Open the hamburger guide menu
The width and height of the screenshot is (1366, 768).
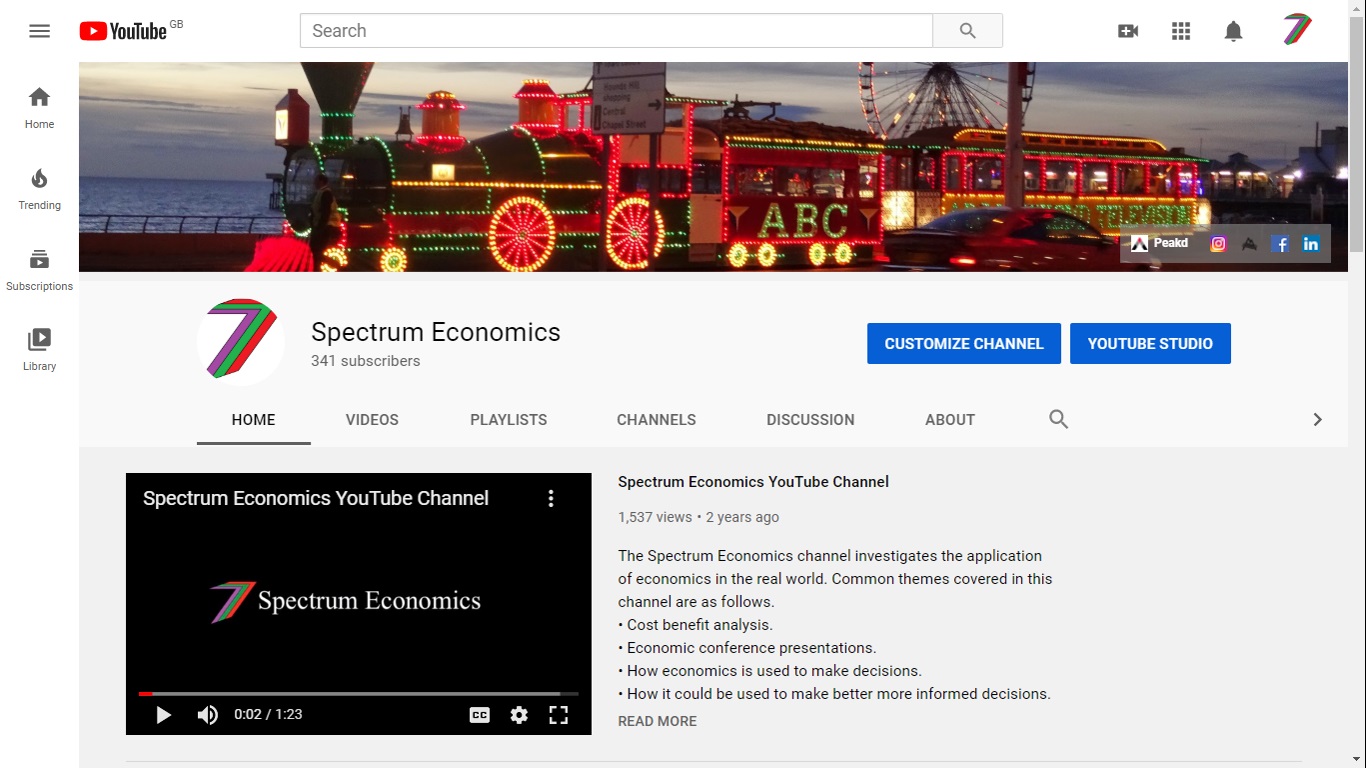pos(39,31)
